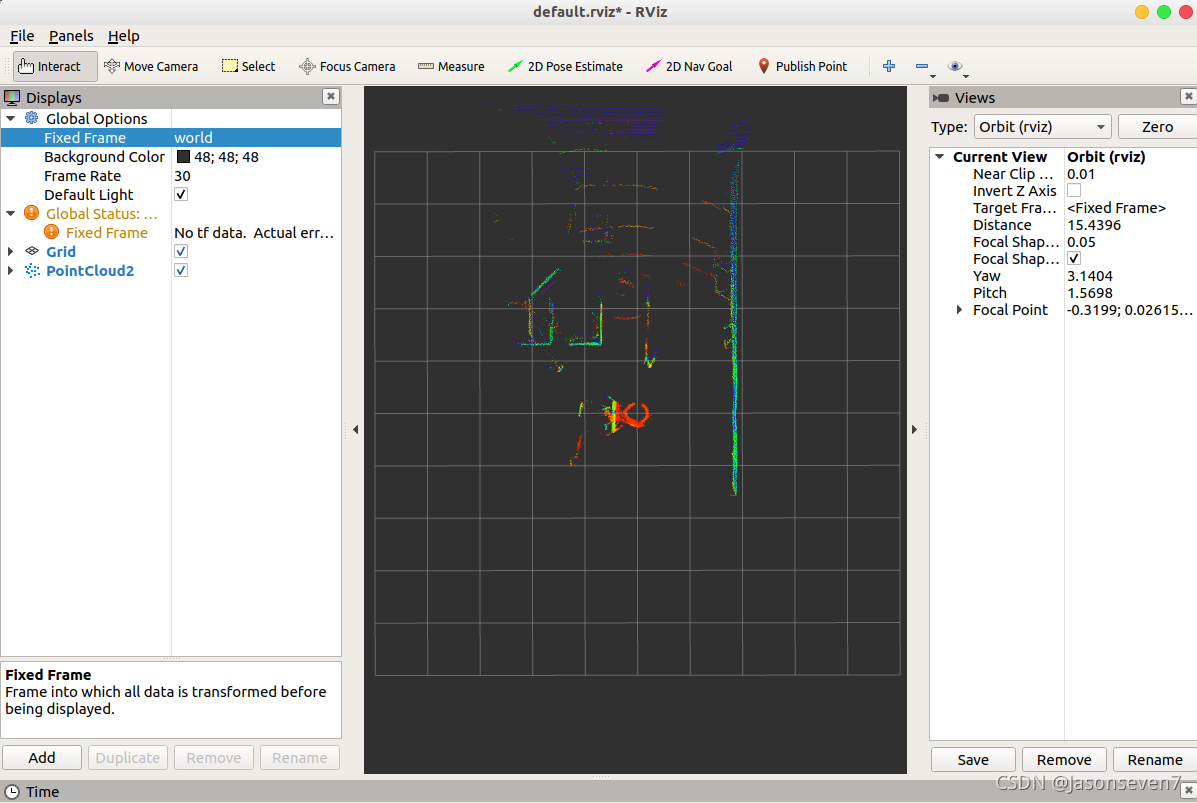Open the Panels menu

pos(71,36)
